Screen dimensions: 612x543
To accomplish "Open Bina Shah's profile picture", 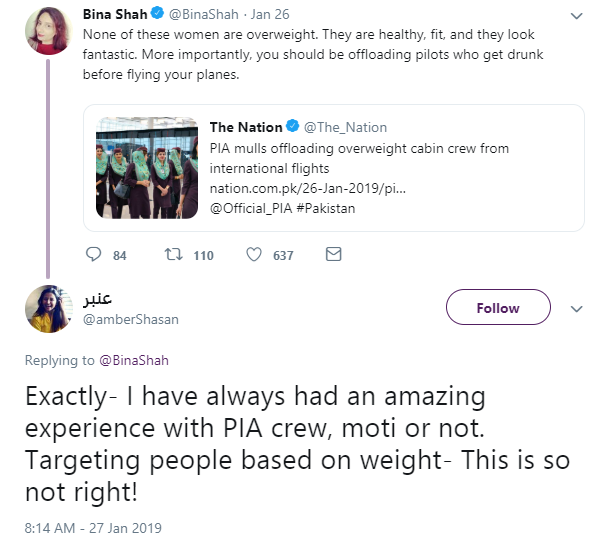I will tap(48, 31).
